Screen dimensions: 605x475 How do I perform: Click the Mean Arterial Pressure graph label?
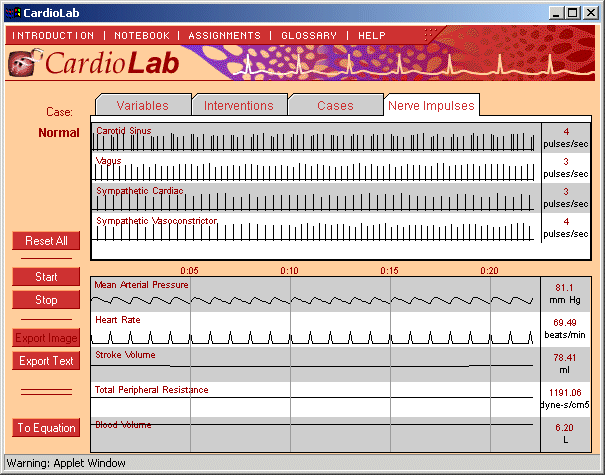tap(141, 285)
